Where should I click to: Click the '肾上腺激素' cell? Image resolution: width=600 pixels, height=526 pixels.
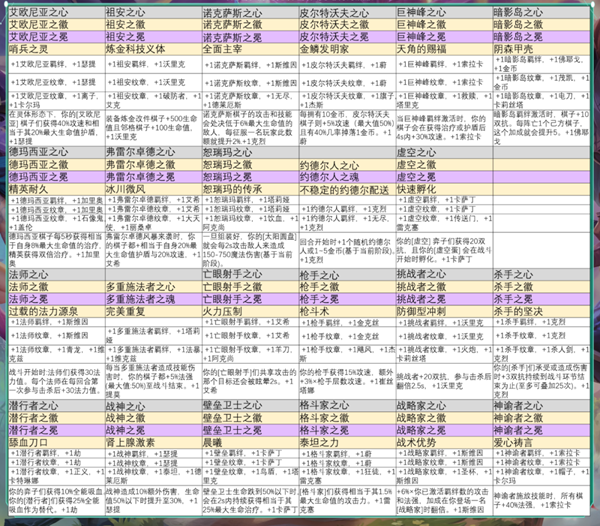click(x=153, y=443)
